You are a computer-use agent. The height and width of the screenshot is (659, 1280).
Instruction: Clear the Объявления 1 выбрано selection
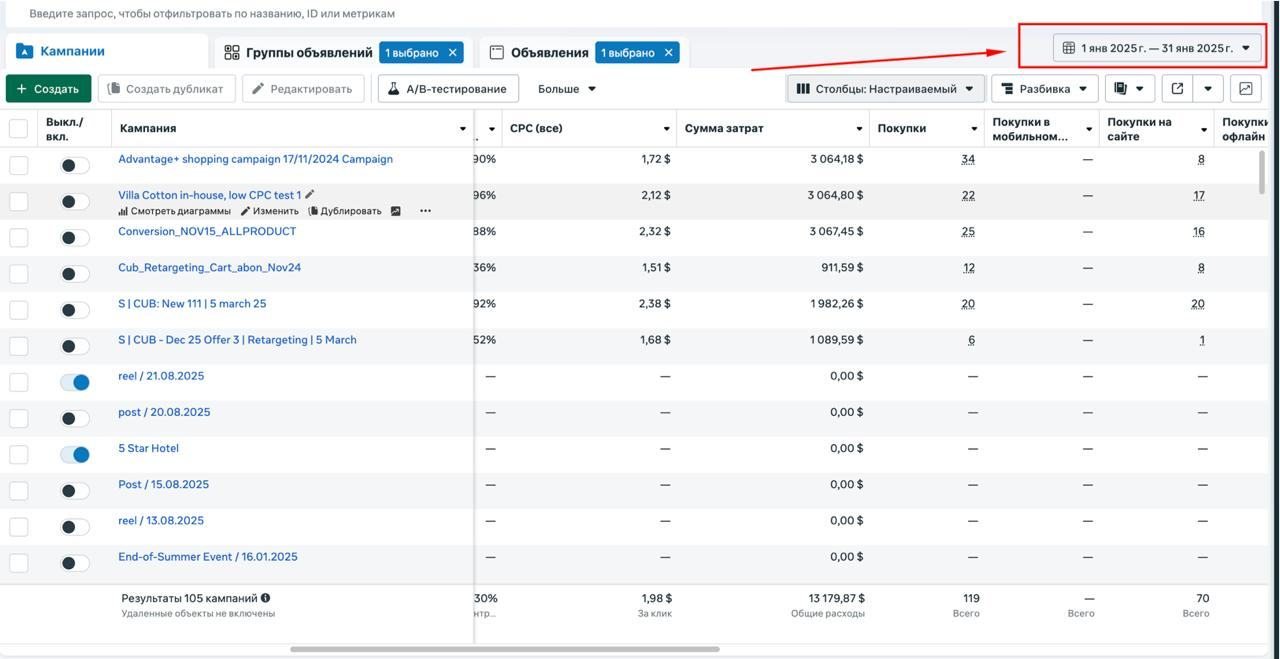coord(669,53)
